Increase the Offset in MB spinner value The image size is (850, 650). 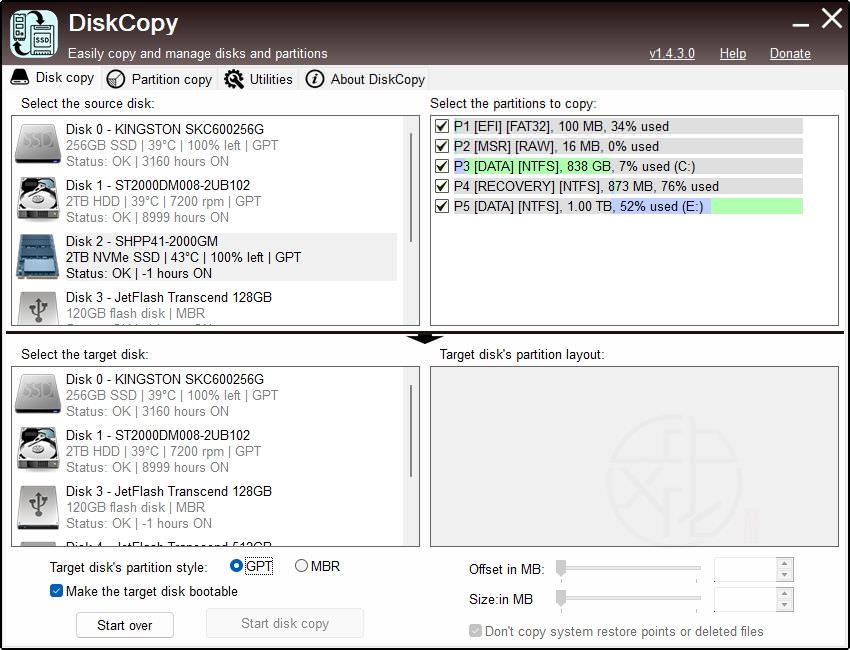coord(785,564)
